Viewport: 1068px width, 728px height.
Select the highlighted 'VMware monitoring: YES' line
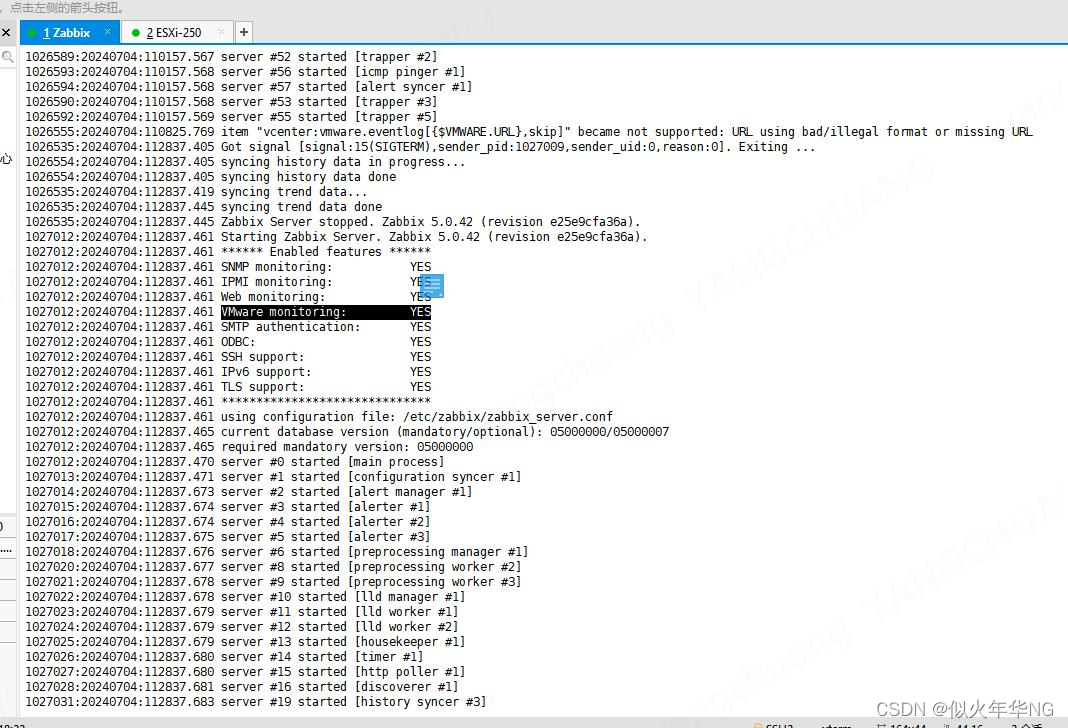(326, 312)
